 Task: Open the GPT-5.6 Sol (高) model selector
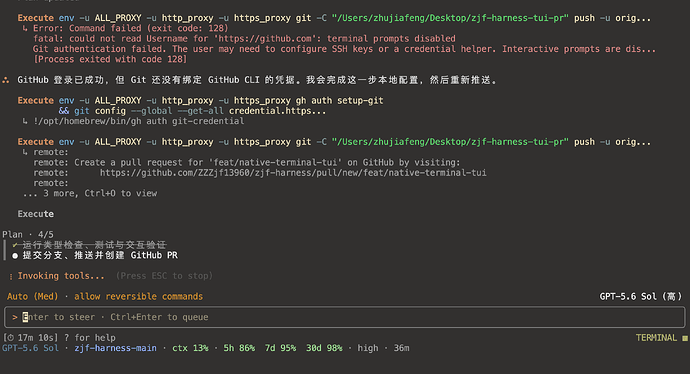coord(640,297)
